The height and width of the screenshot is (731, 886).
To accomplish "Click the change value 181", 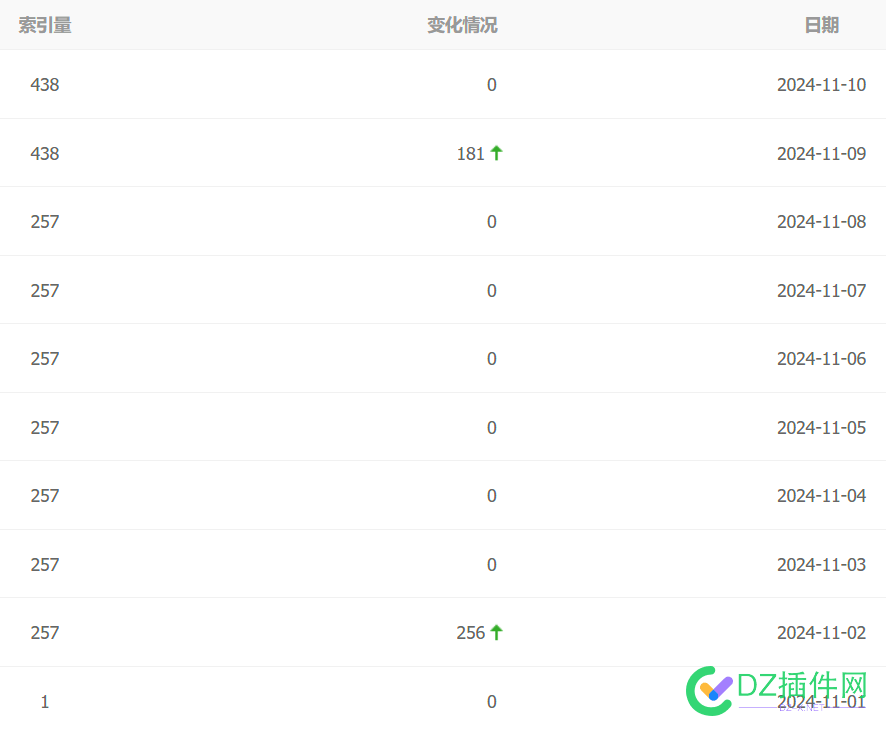I will 471,154.
